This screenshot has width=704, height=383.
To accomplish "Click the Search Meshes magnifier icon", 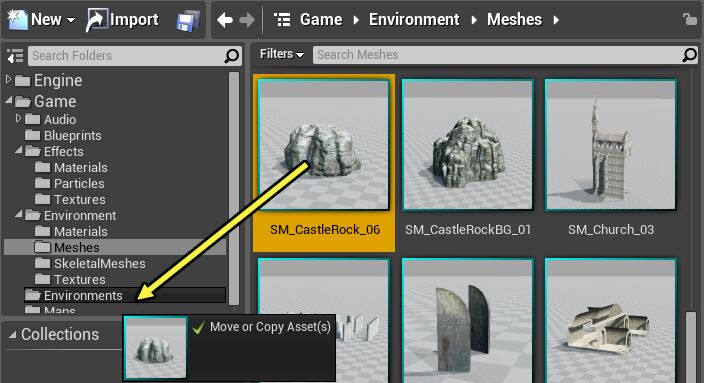I will [690, 55].
